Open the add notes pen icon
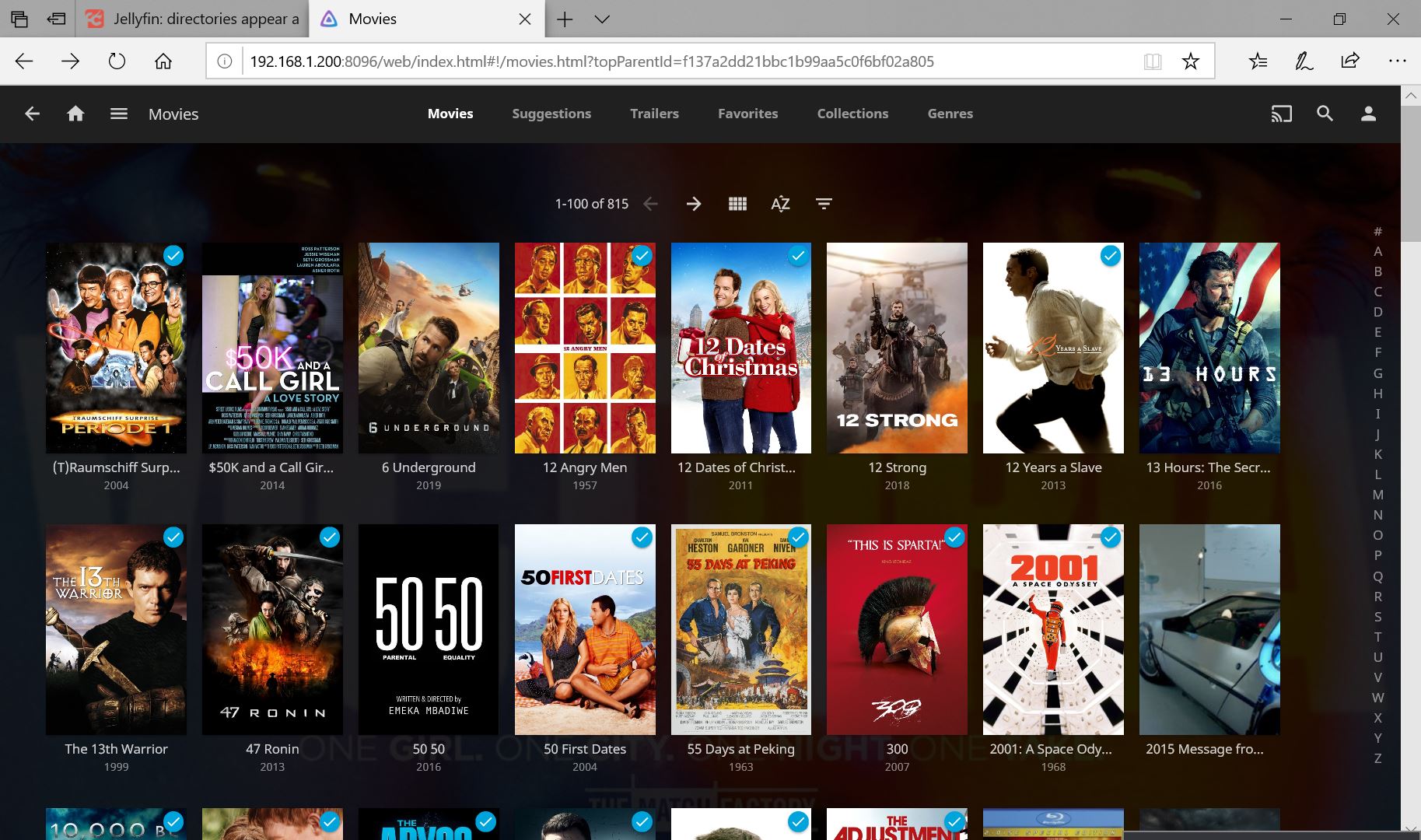 tap(1304, 61)
